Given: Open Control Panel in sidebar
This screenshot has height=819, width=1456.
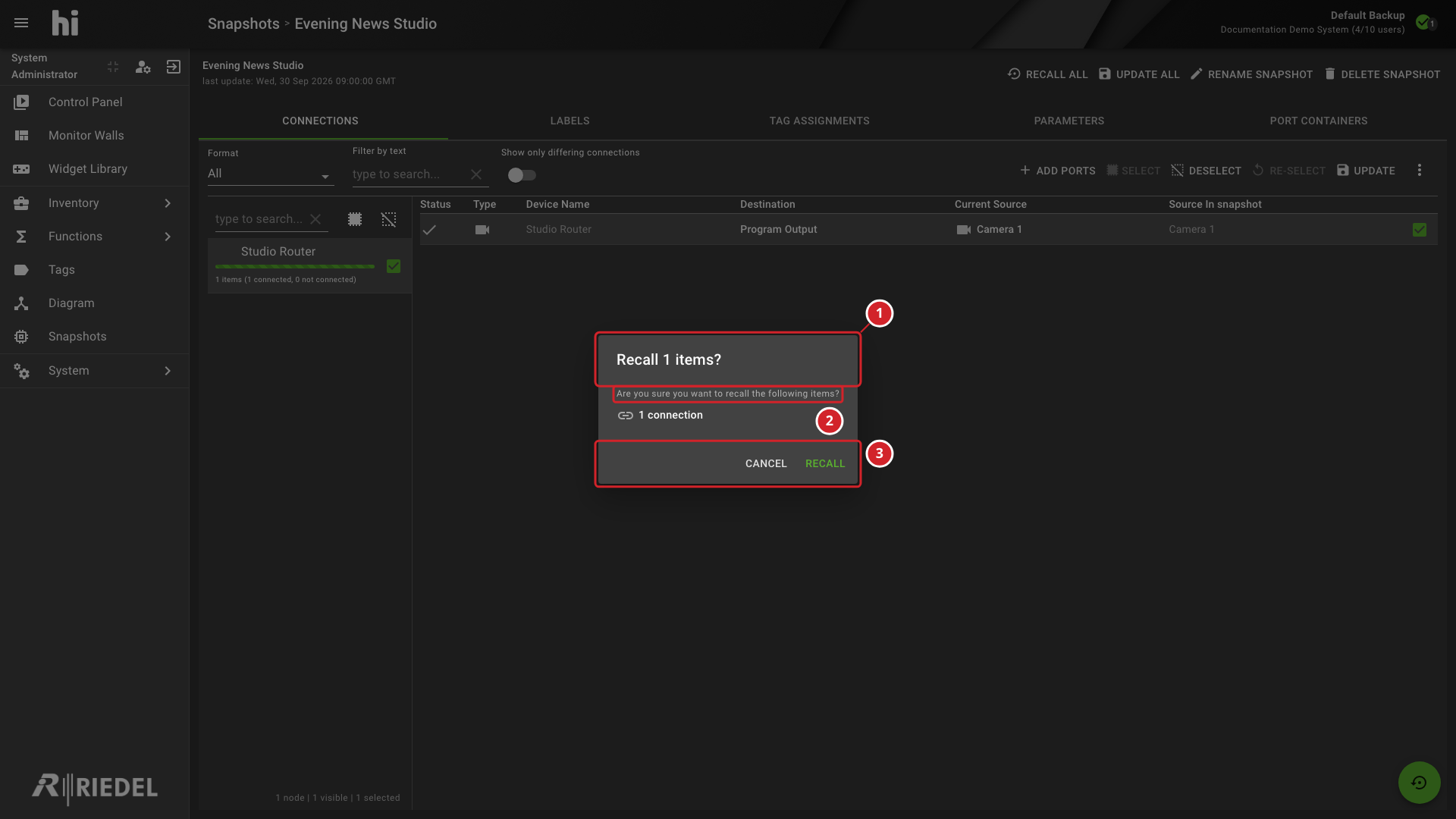Looking at the screenshot, I should point(95,102).
